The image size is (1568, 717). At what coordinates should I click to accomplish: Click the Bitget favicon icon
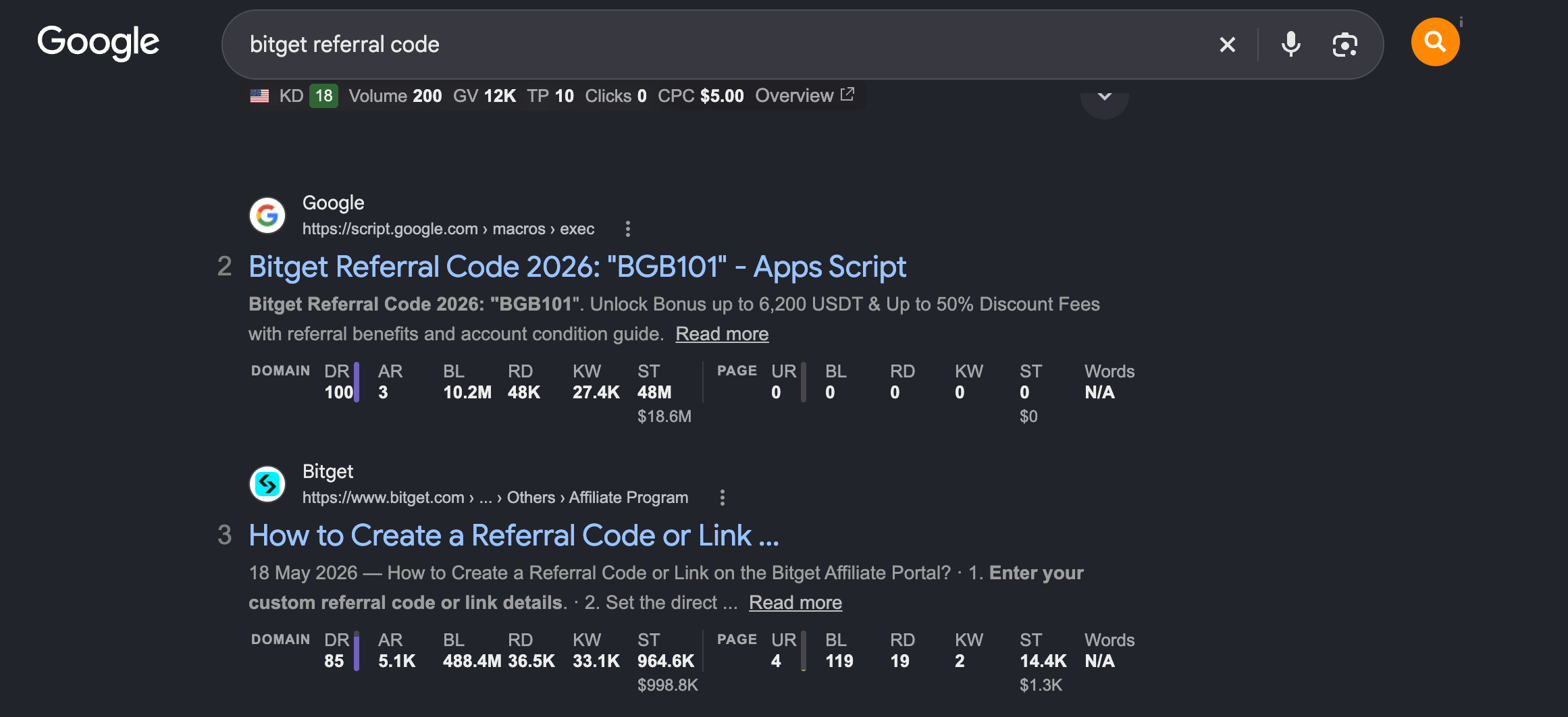tap(267, 484)
